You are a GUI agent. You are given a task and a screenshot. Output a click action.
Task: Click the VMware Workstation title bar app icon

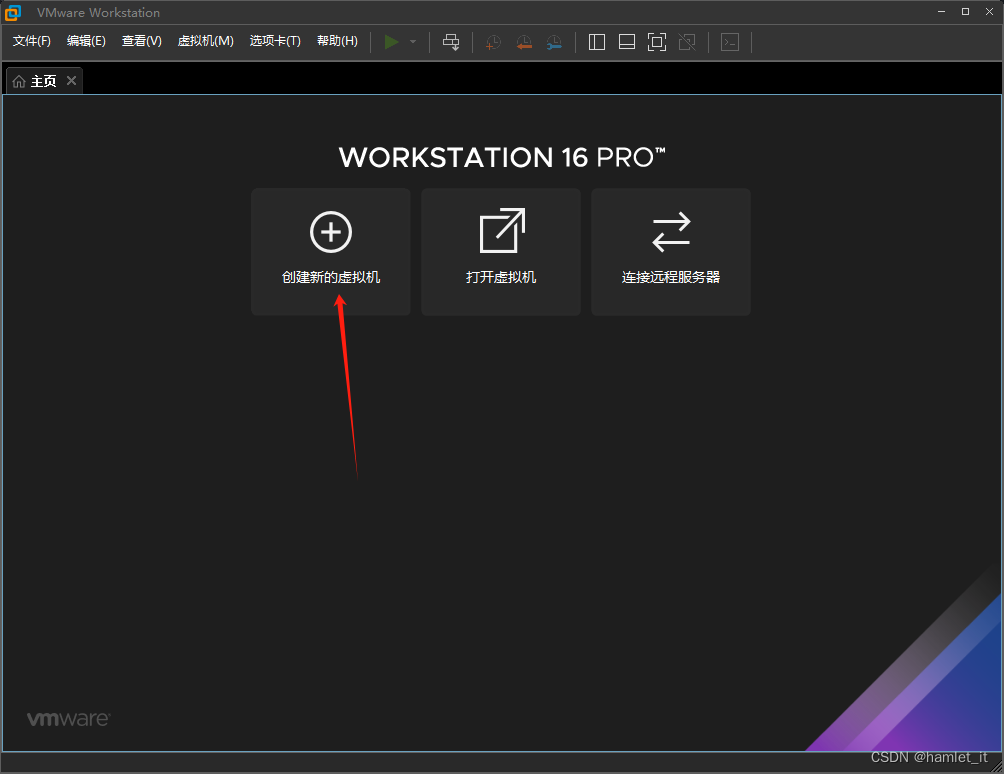[13, 12]
